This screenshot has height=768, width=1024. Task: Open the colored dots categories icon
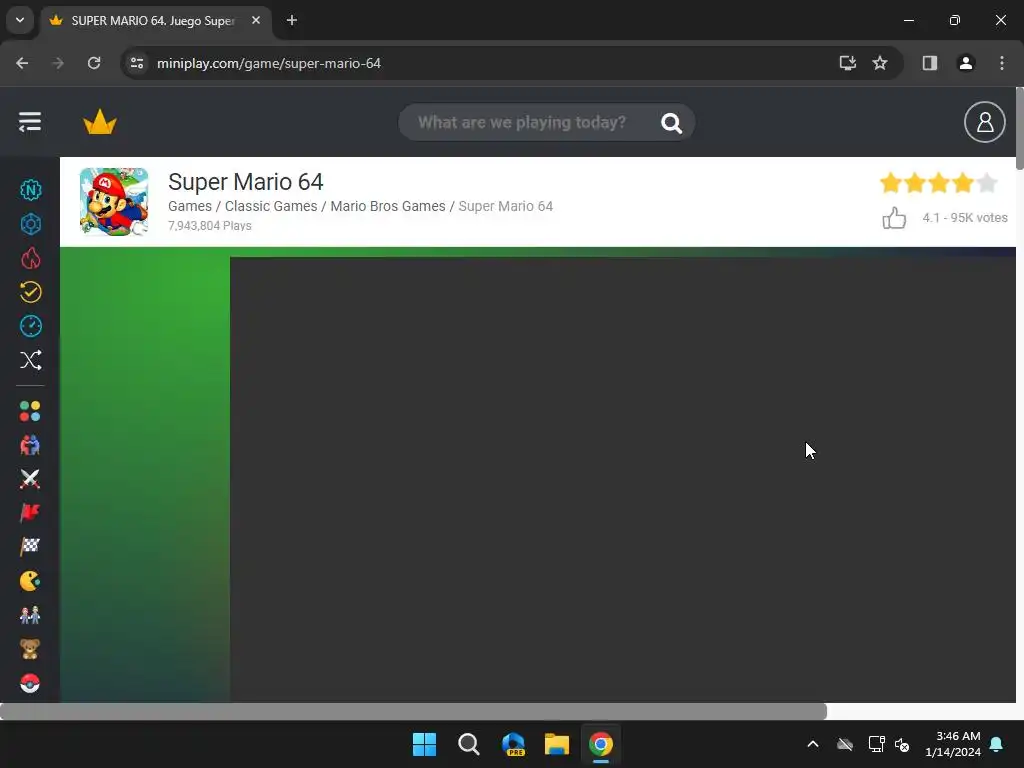click(x=30, y=411)
